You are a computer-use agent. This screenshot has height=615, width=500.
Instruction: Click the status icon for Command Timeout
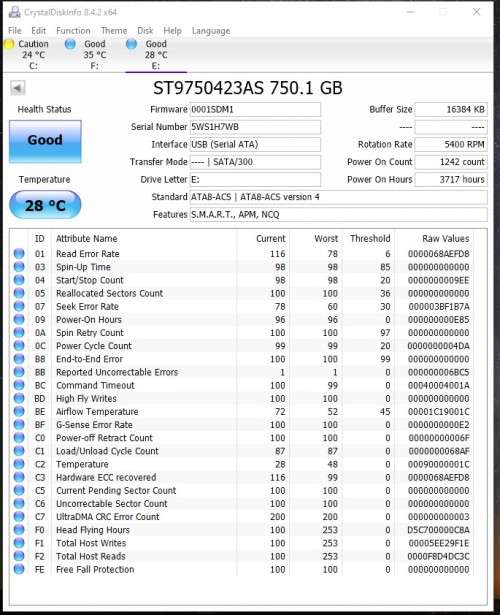pos(19,385)
